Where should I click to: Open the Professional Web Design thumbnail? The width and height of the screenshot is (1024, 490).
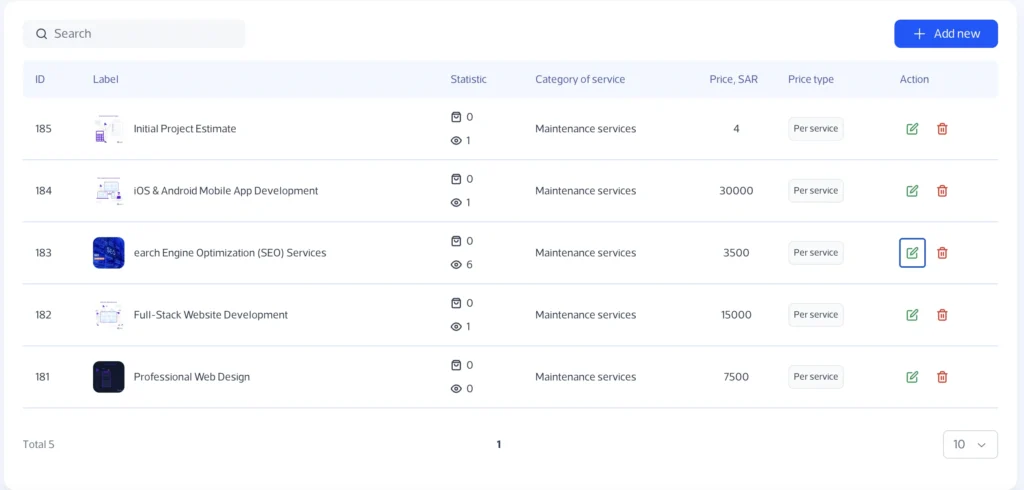(x=108, y=377)
